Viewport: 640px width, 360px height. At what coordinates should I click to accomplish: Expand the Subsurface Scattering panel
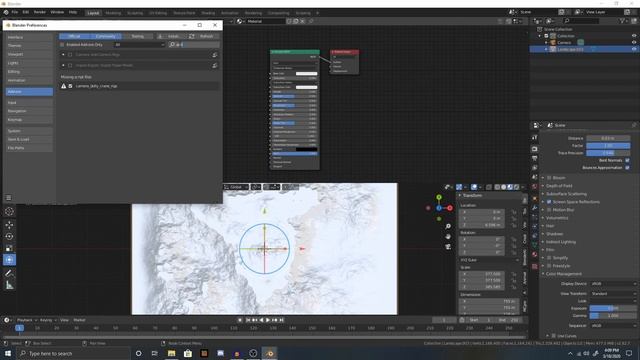[566, 194]
